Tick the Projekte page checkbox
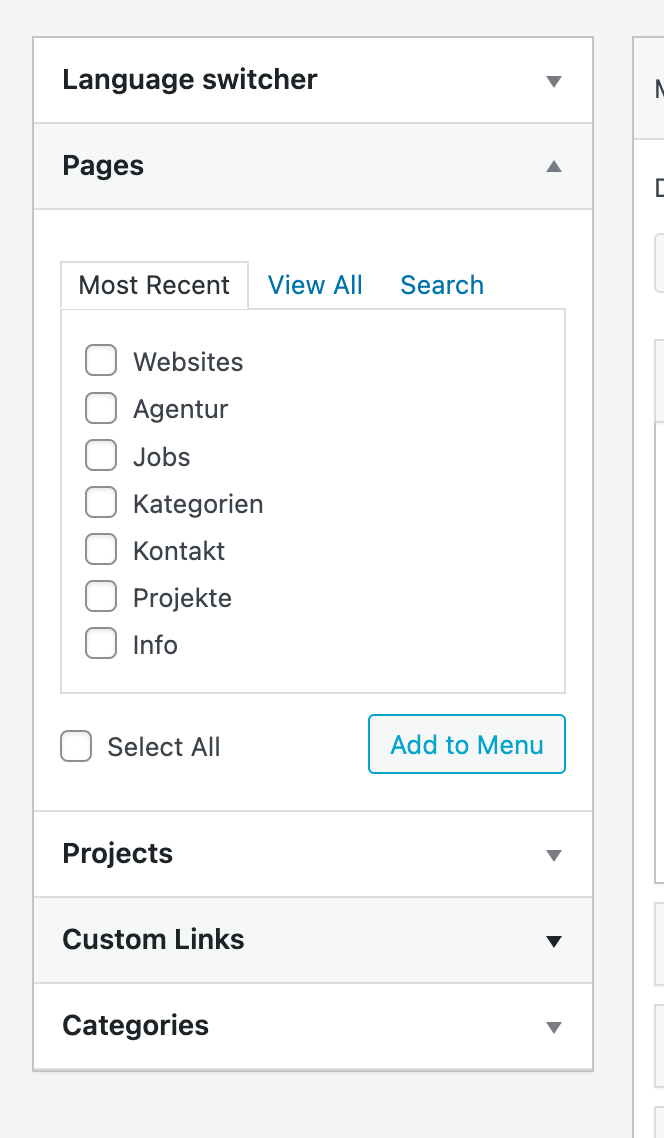 pos(101,597)
